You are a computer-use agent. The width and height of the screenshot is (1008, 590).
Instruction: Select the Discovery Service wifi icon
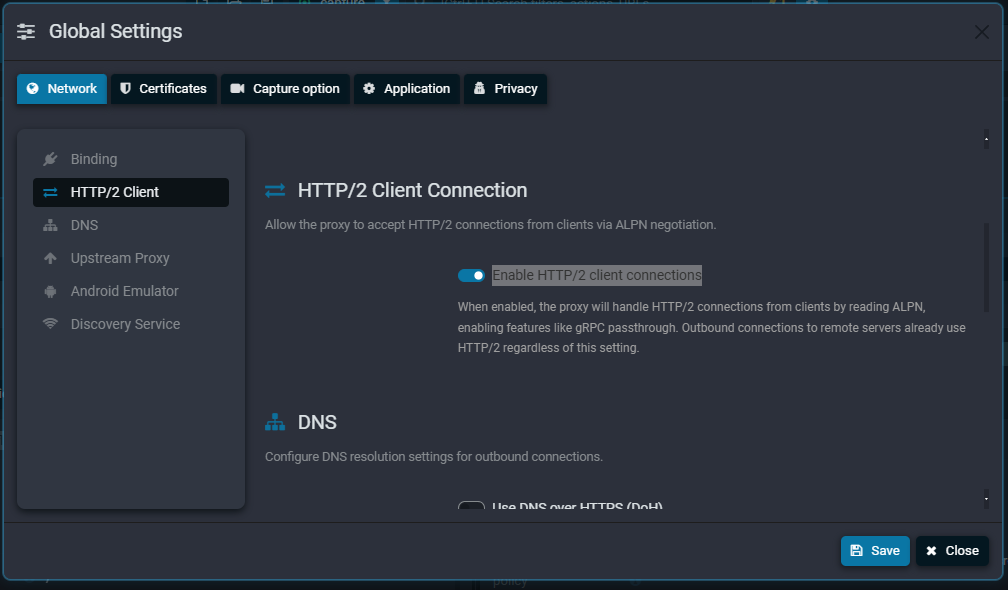(48, 323)
